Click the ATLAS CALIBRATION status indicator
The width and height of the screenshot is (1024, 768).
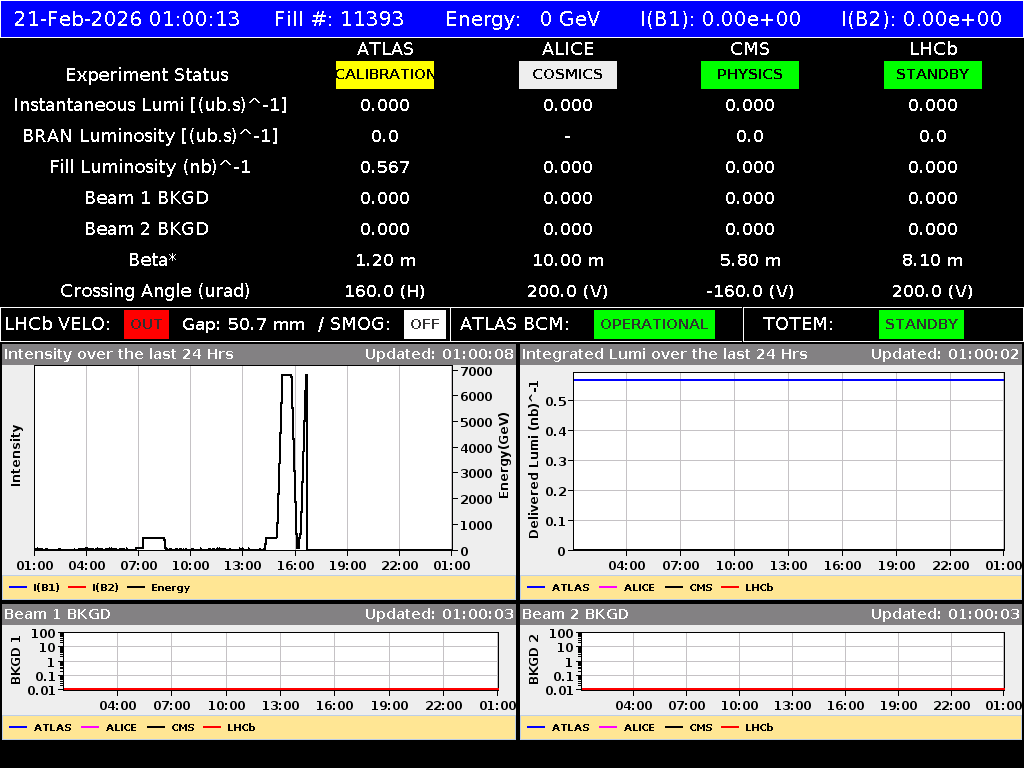[385, 74]
